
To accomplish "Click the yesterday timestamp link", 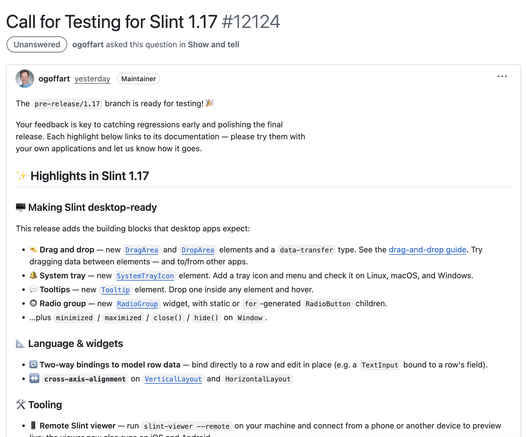I will 92,79.
